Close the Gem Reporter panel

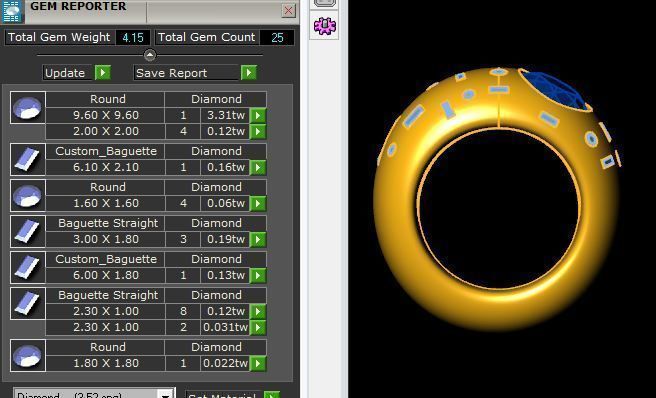coord(288,10)
